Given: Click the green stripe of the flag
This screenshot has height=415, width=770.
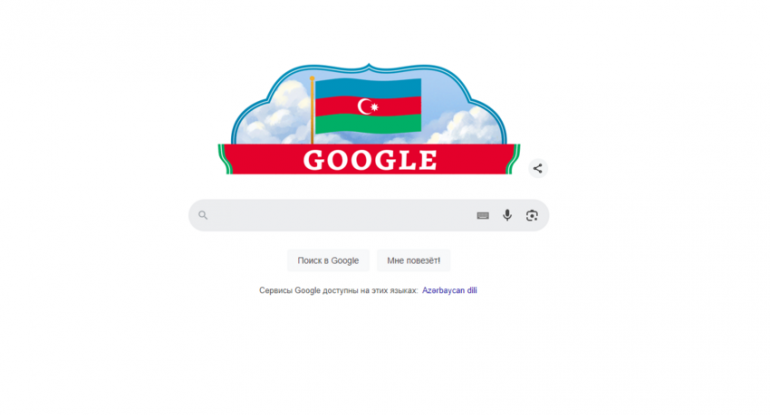Looking at the screenshot, I should point(368,123).
